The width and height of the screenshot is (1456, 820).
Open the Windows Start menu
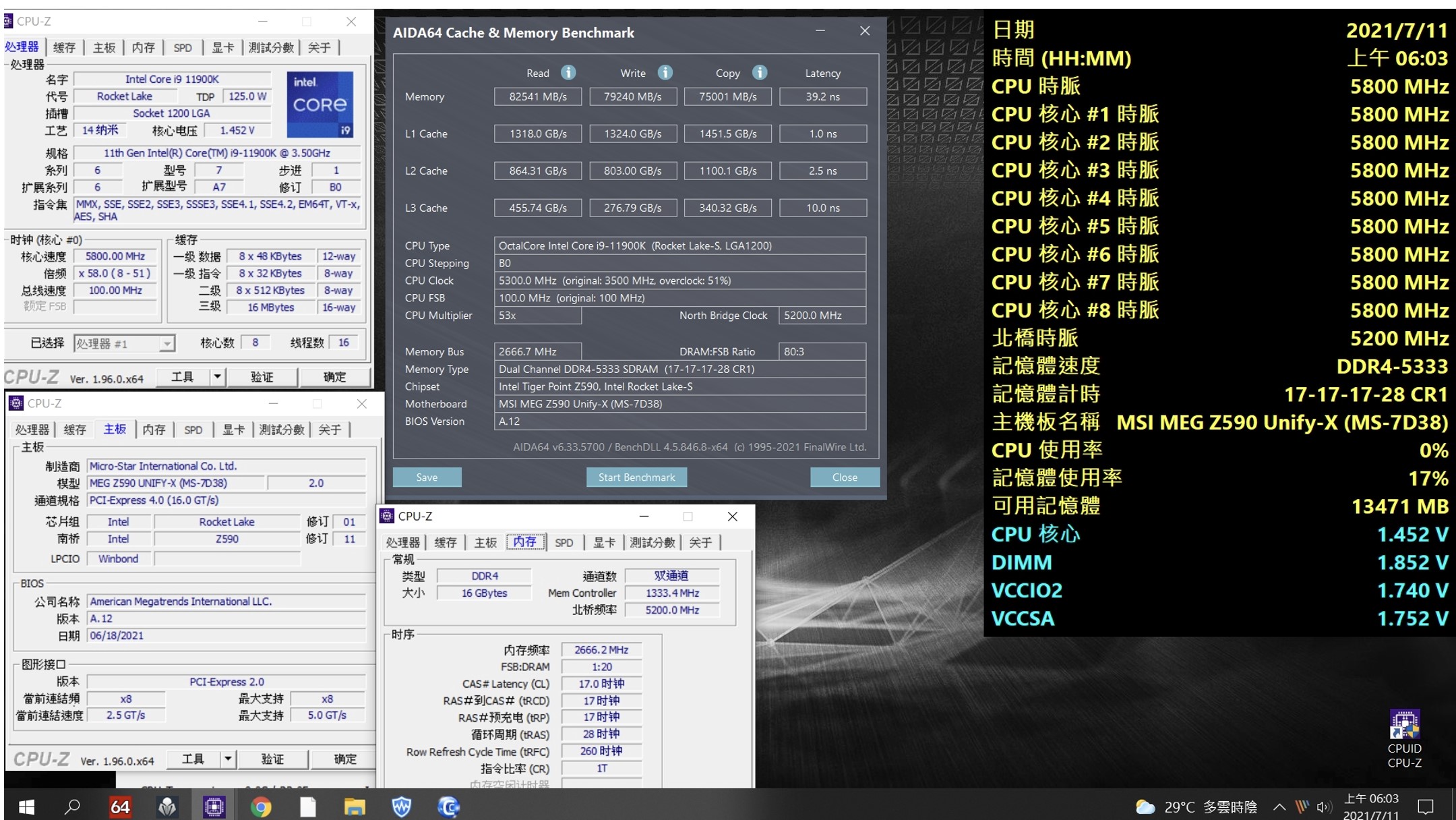point(26,807)
